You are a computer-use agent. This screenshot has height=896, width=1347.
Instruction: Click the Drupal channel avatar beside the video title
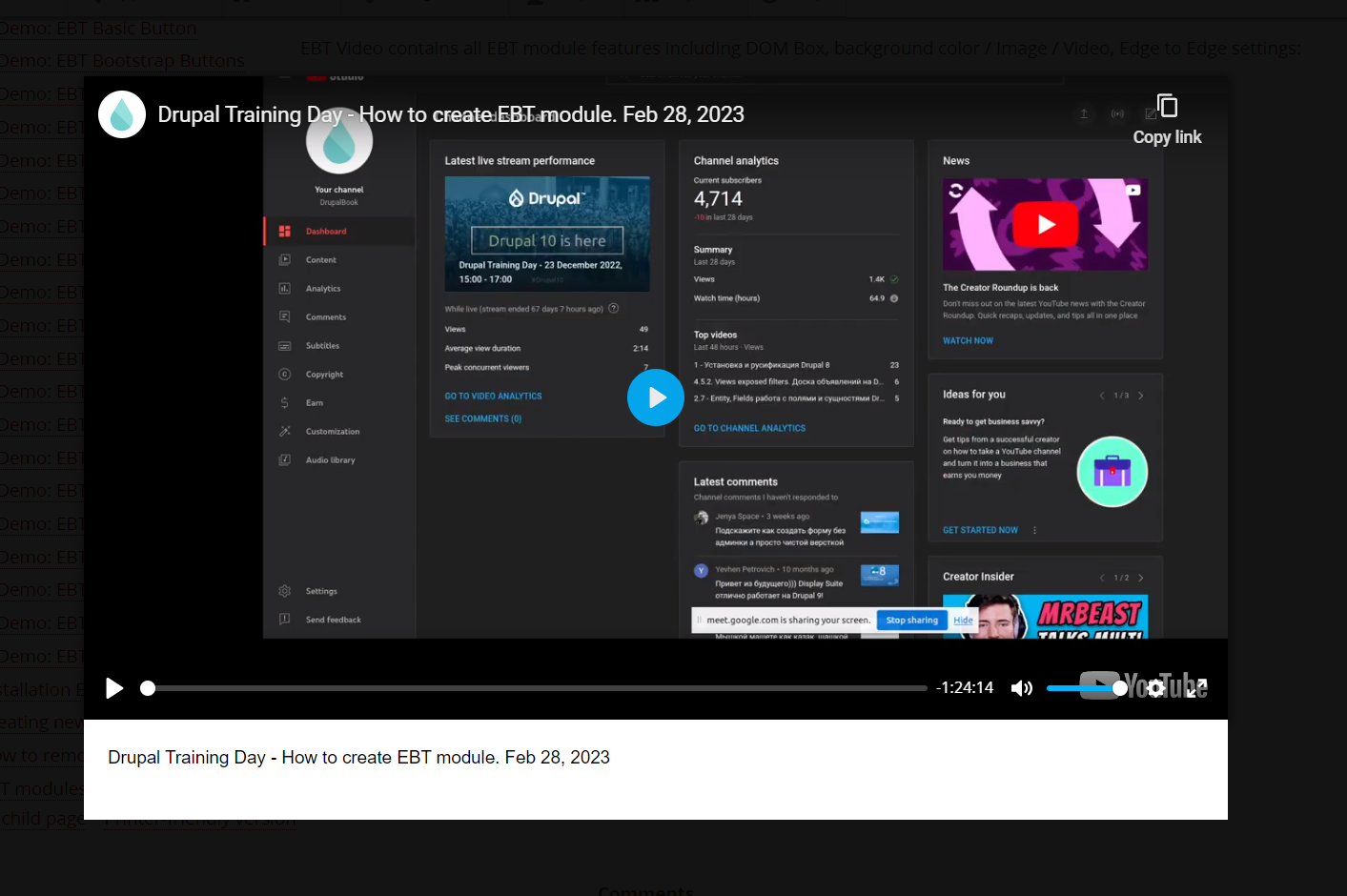click(122, 114)
